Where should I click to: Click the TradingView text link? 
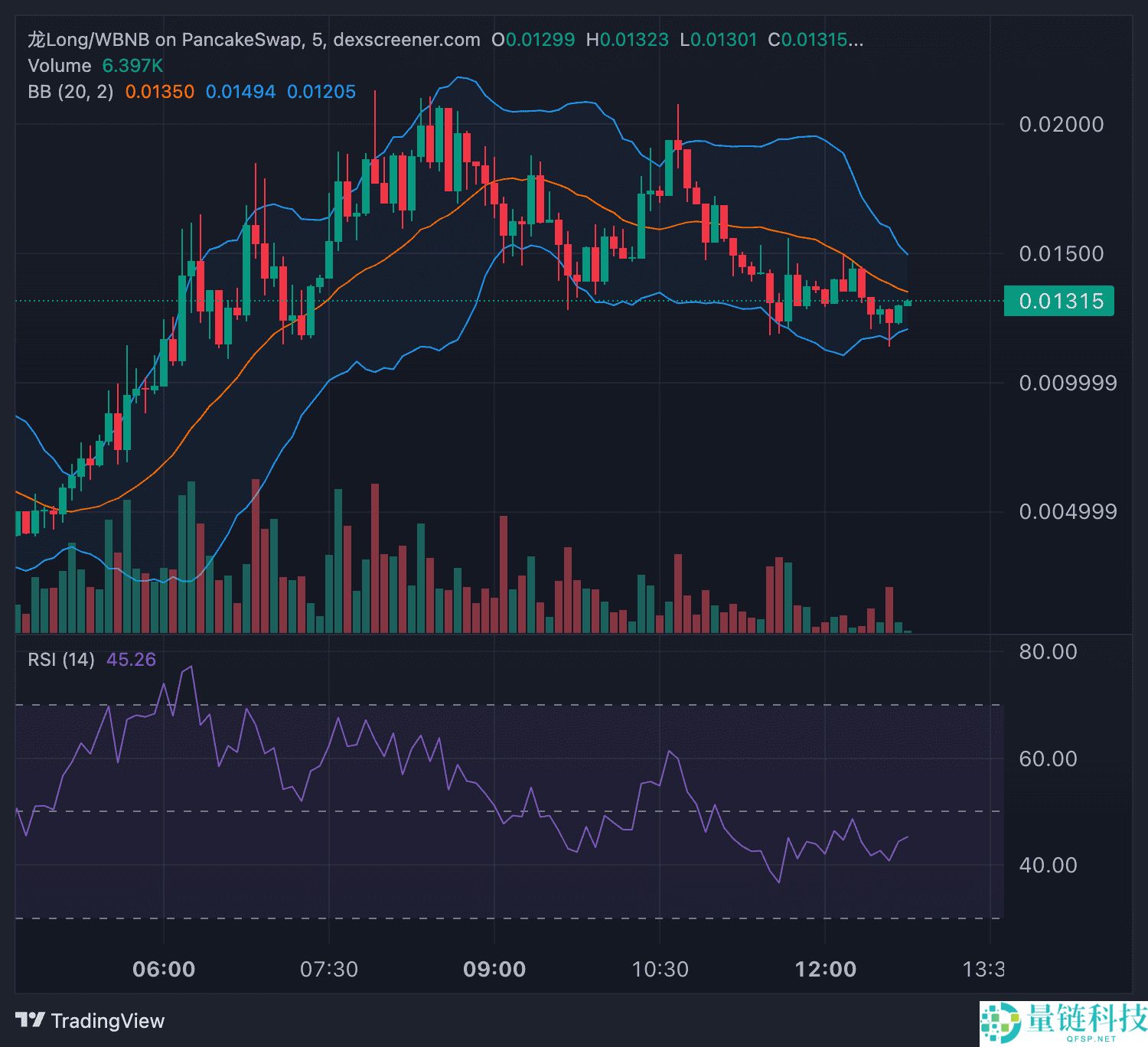107,1021
